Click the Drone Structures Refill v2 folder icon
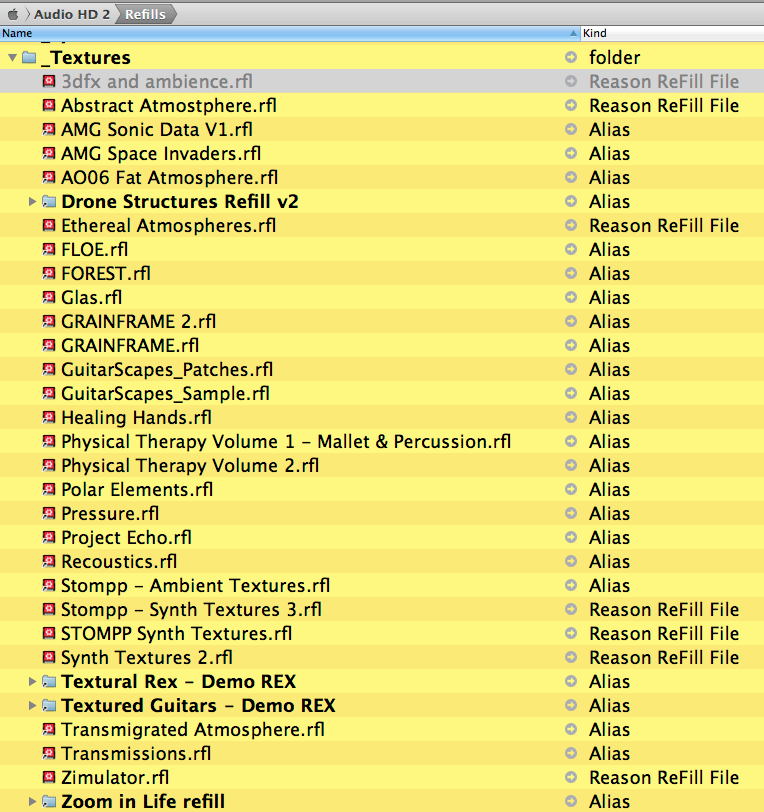 point(49,201)
